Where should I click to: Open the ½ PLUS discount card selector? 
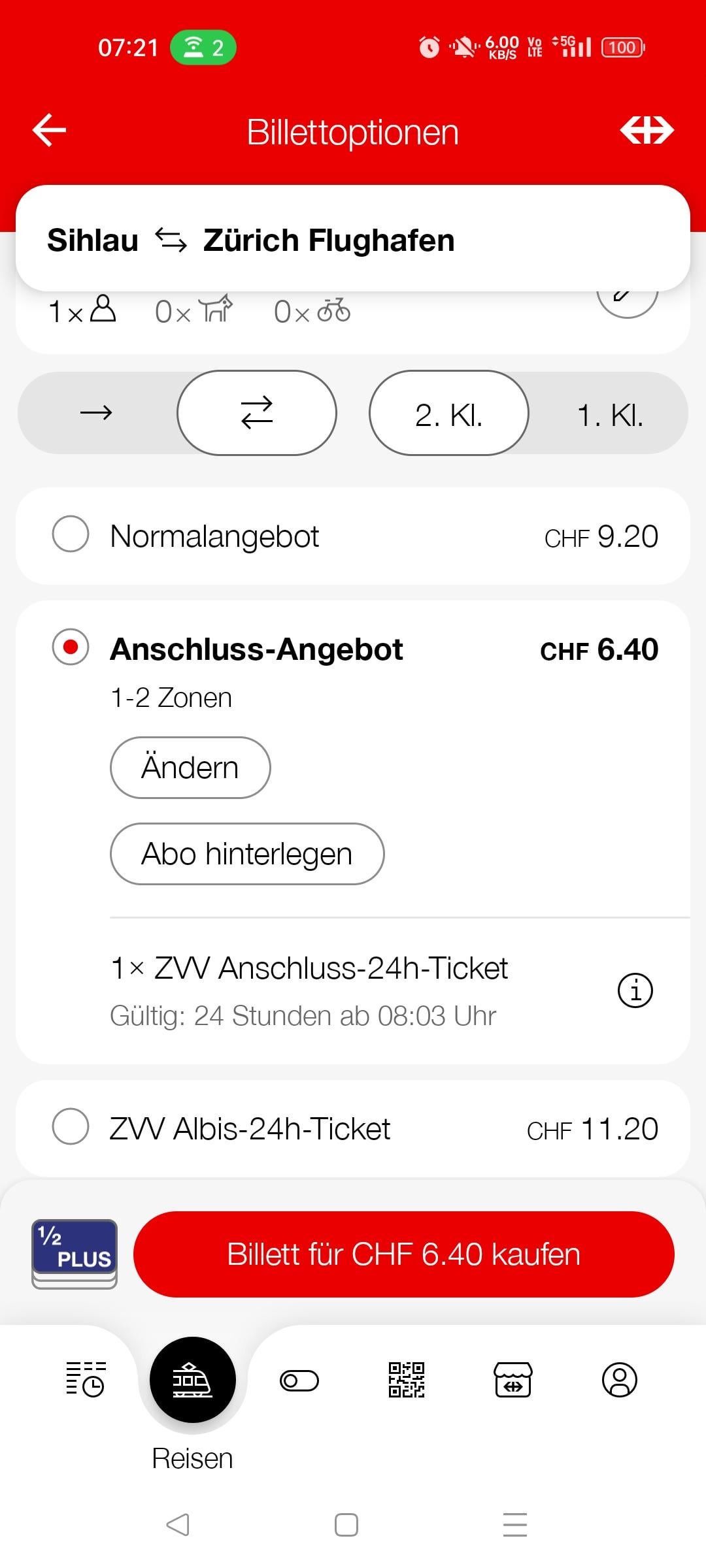click(x=75, y=1254)
